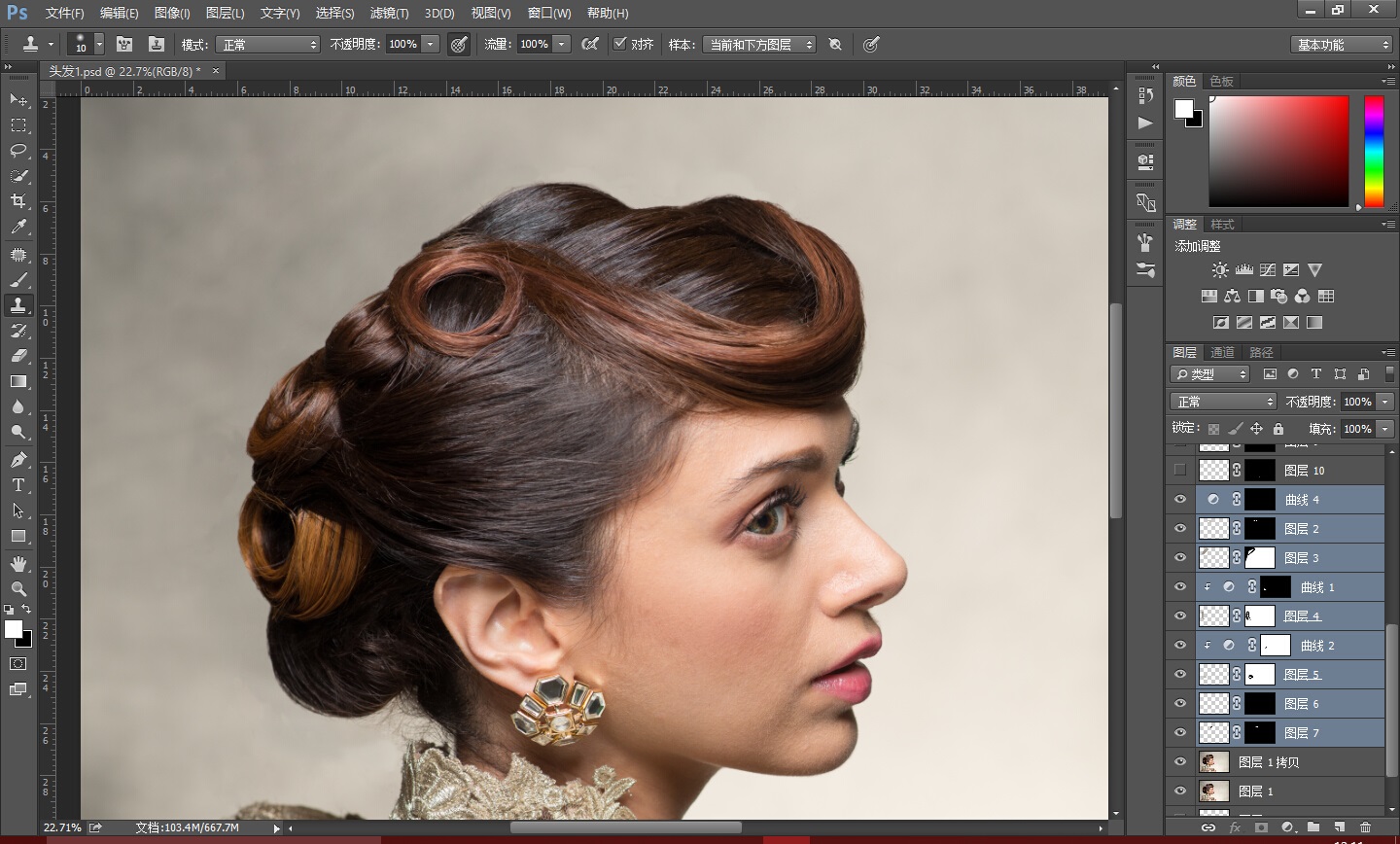Open the layer blend mode 正常 dropdown
Viewport: 1400px width, 844px height.
click(x=1223, y=402)
